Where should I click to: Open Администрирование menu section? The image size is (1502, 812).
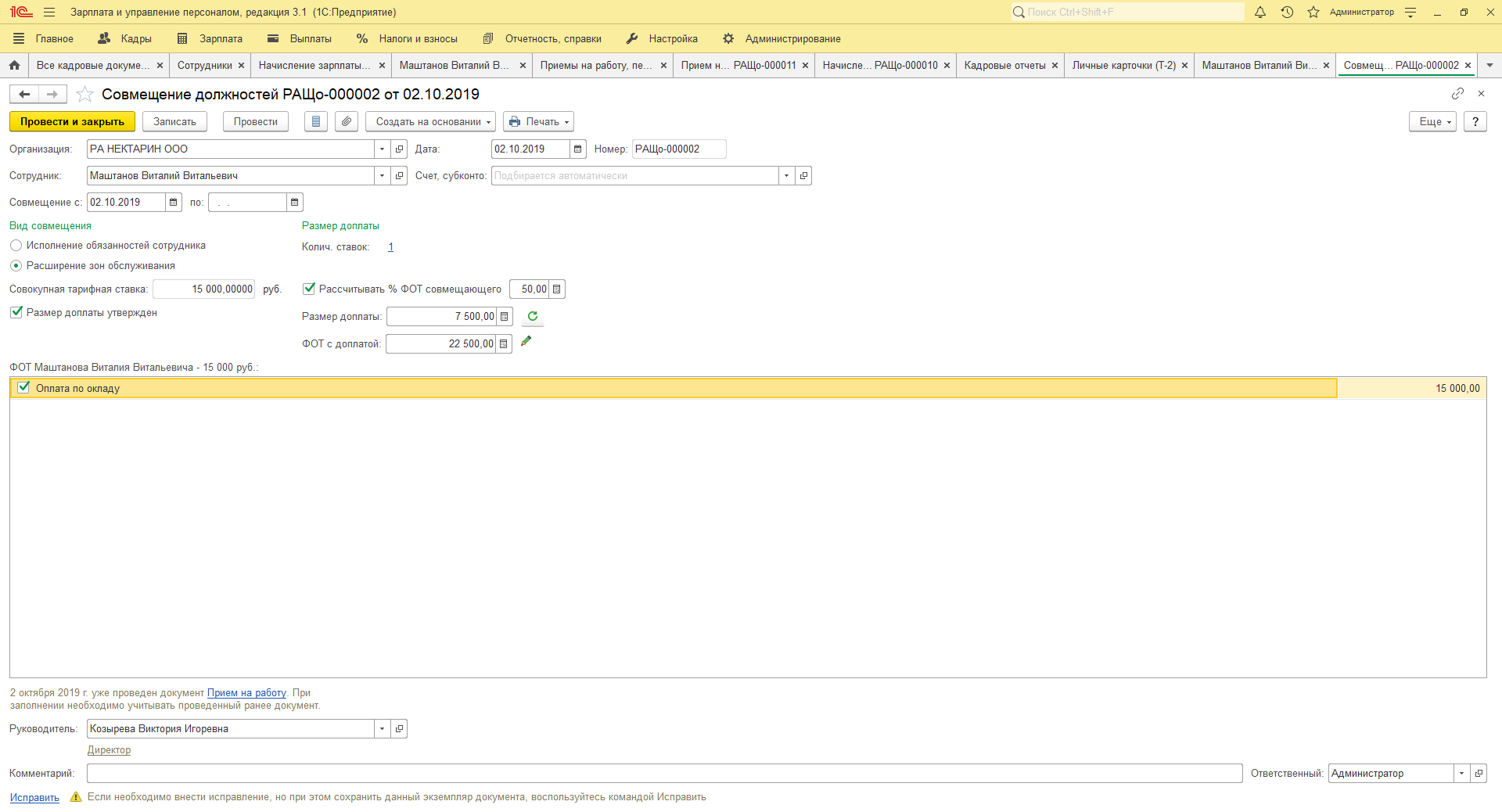[782, 38]
